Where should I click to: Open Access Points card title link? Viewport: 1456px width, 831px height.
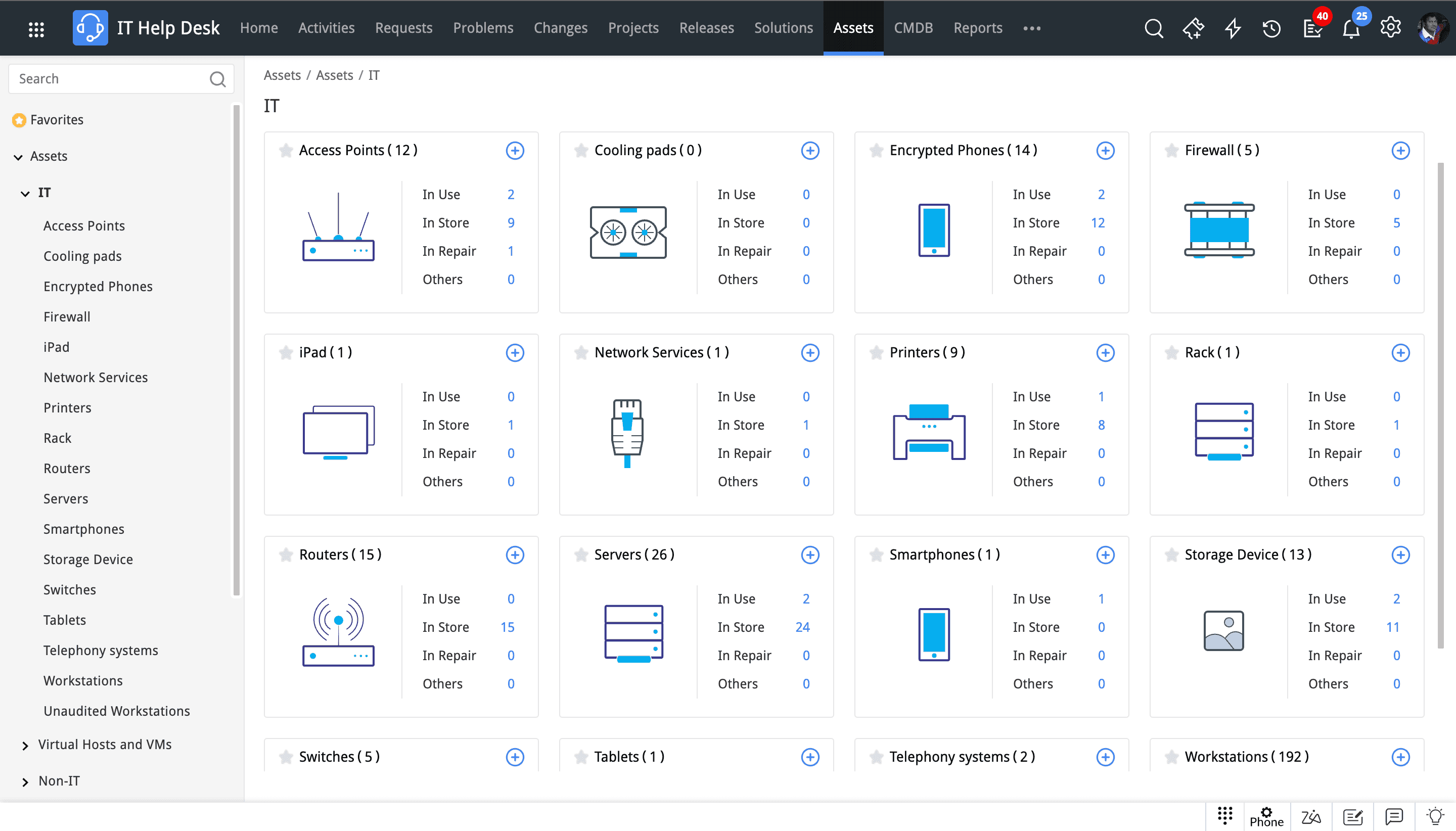tap(358, 150)
